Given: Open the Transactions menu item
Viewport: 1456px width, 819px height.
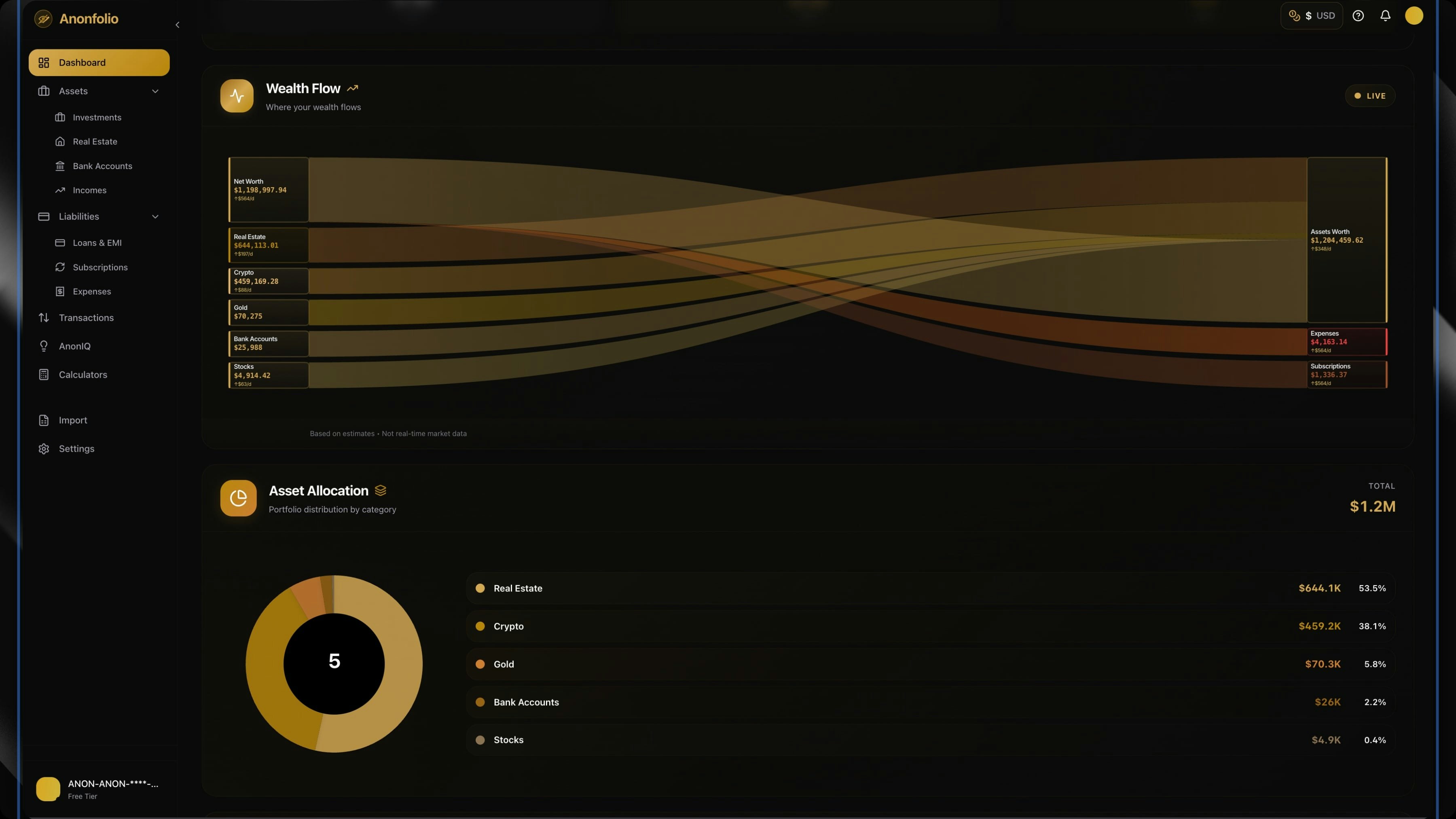Looking at the screenshot, I should pos(86,317).
